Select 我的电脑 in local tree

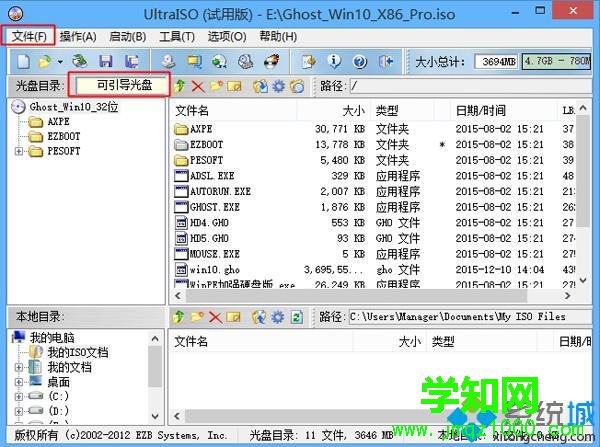pyautogui.click(x=52, y=338)
